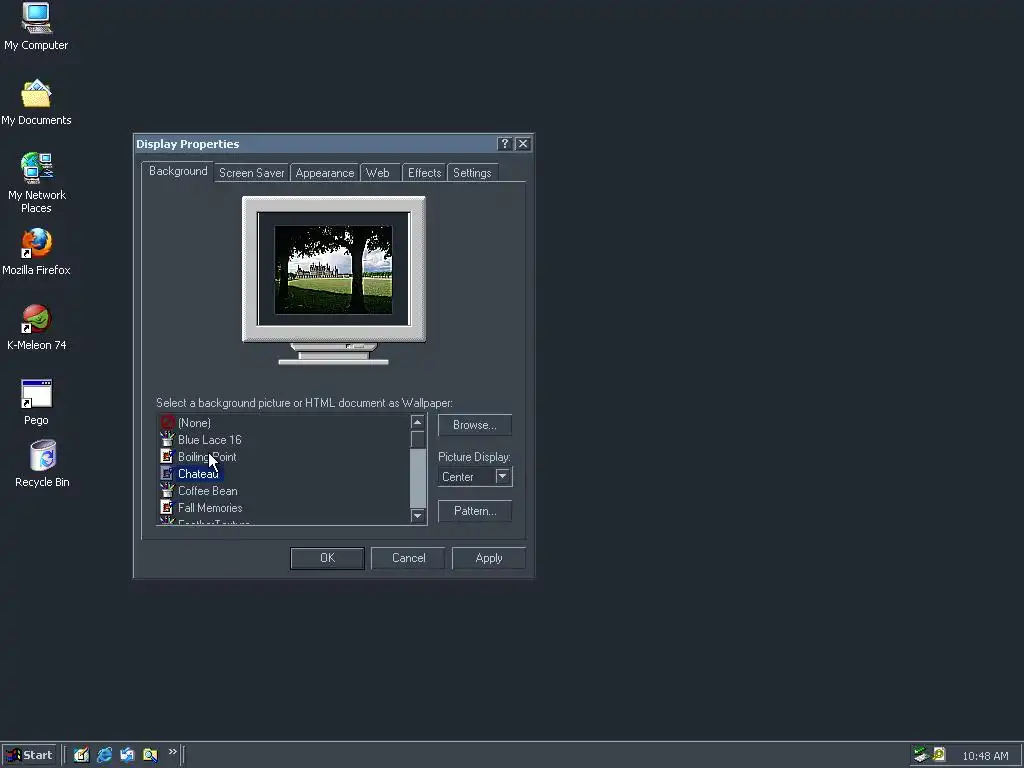Screen dimensions: 1024x768
Task: Click the yellow document tray icon
Action: pyautogui.click(x=939, y=754)
